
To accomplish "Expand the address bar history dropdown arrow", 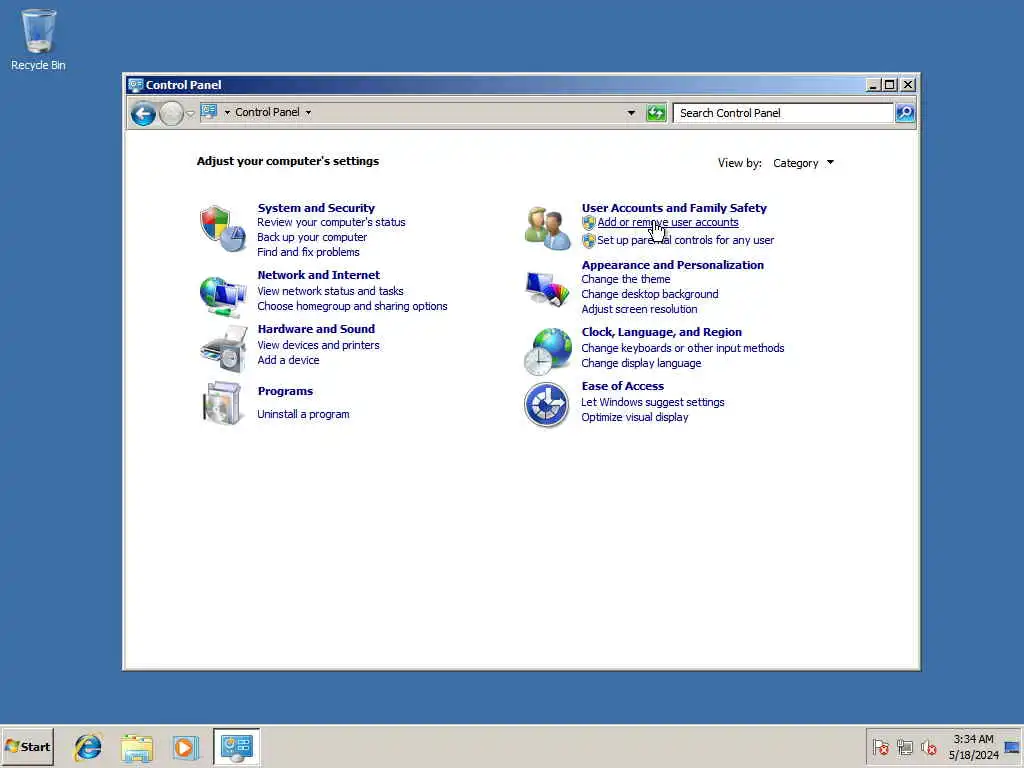I will point(631,113).
